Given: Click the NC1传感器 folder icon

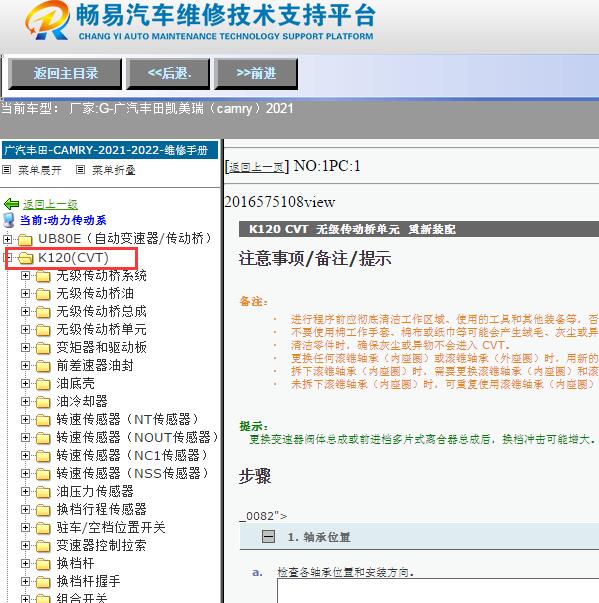Looking at the screenshot, I should point(43,456).
